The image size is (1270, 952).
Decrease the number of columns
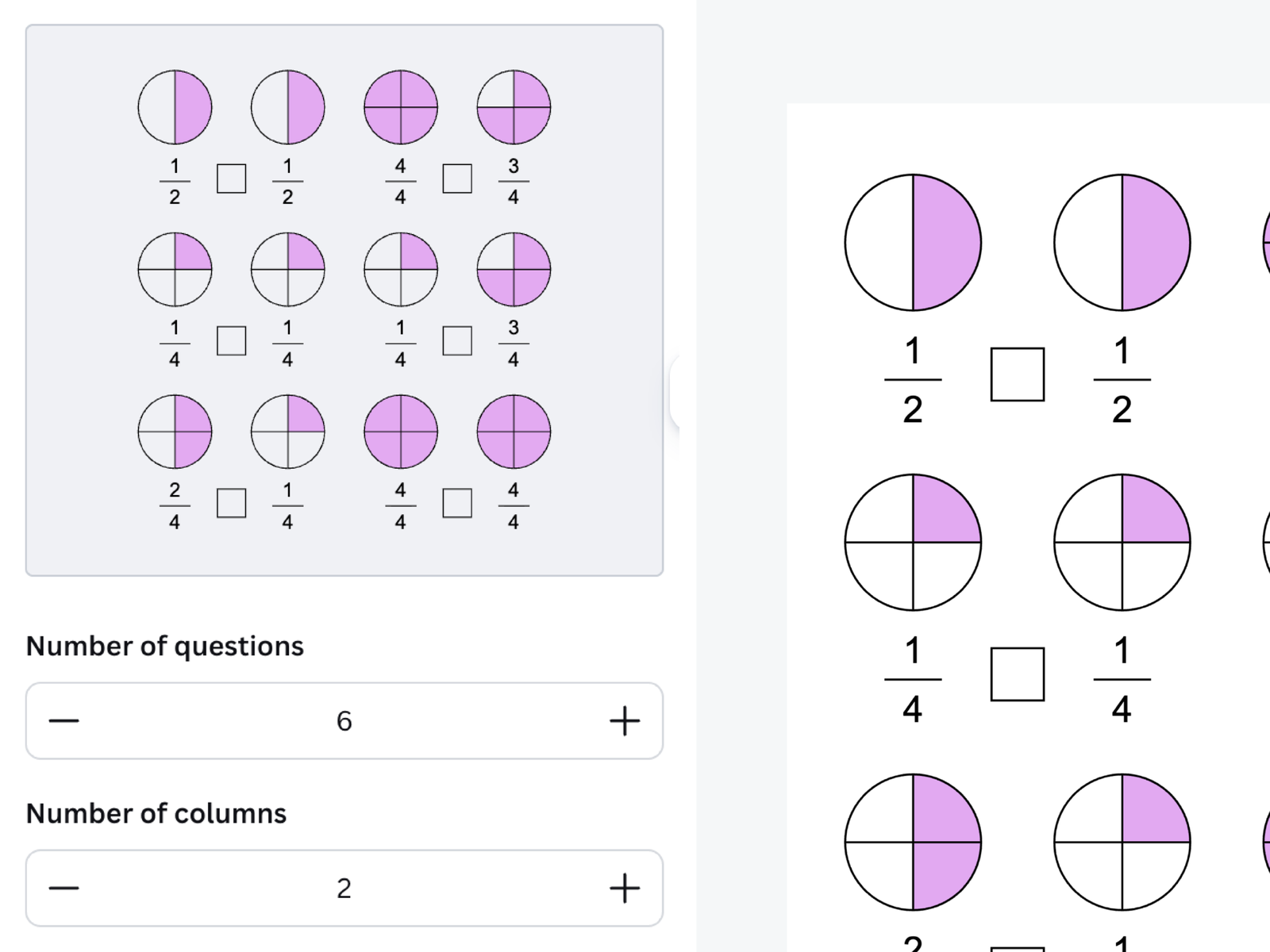point(64,888)
